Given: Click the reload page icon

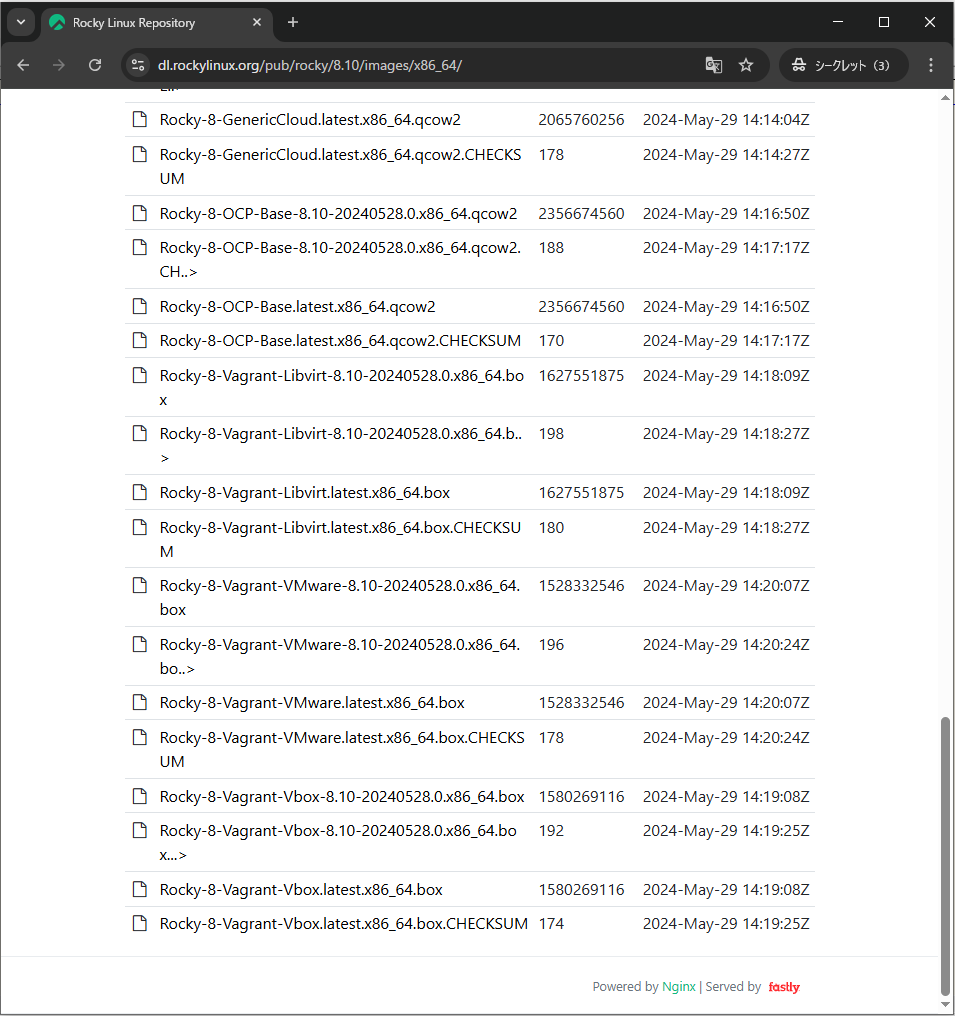Looking at the screenshot, I should pos(95,64).
